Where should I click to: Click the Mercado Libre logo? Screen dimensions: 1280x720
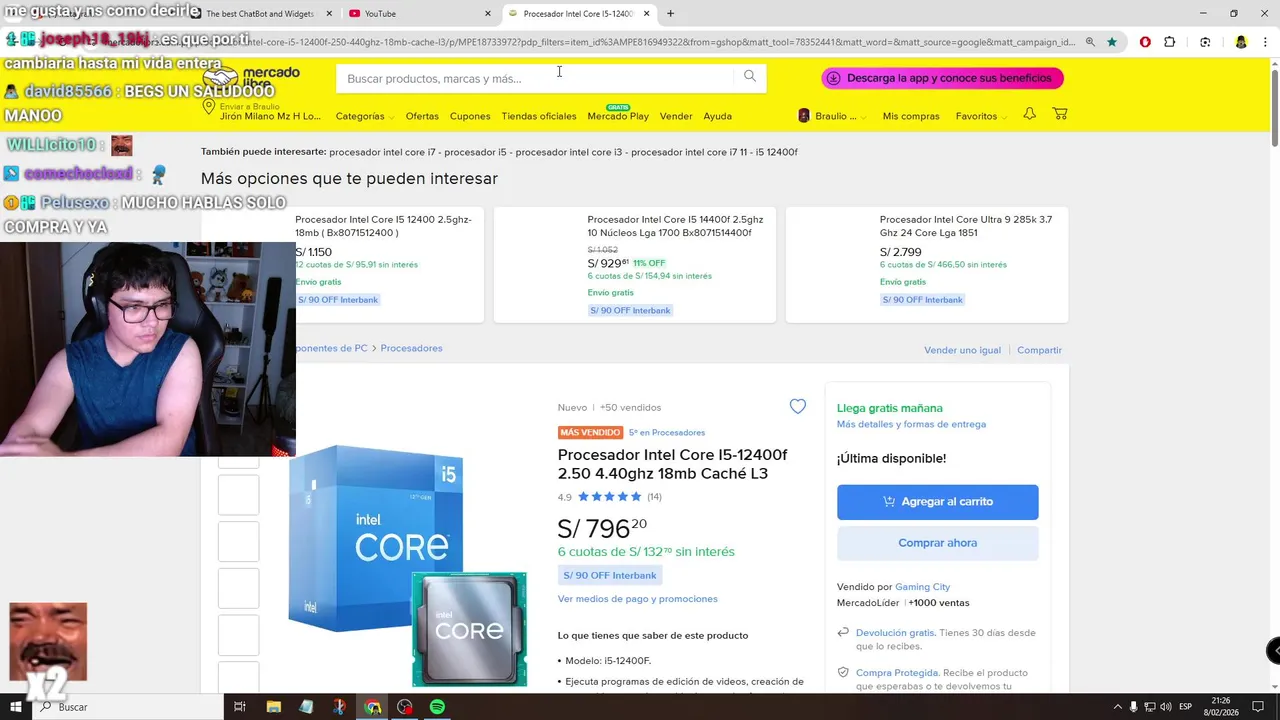tap(252, 78)
